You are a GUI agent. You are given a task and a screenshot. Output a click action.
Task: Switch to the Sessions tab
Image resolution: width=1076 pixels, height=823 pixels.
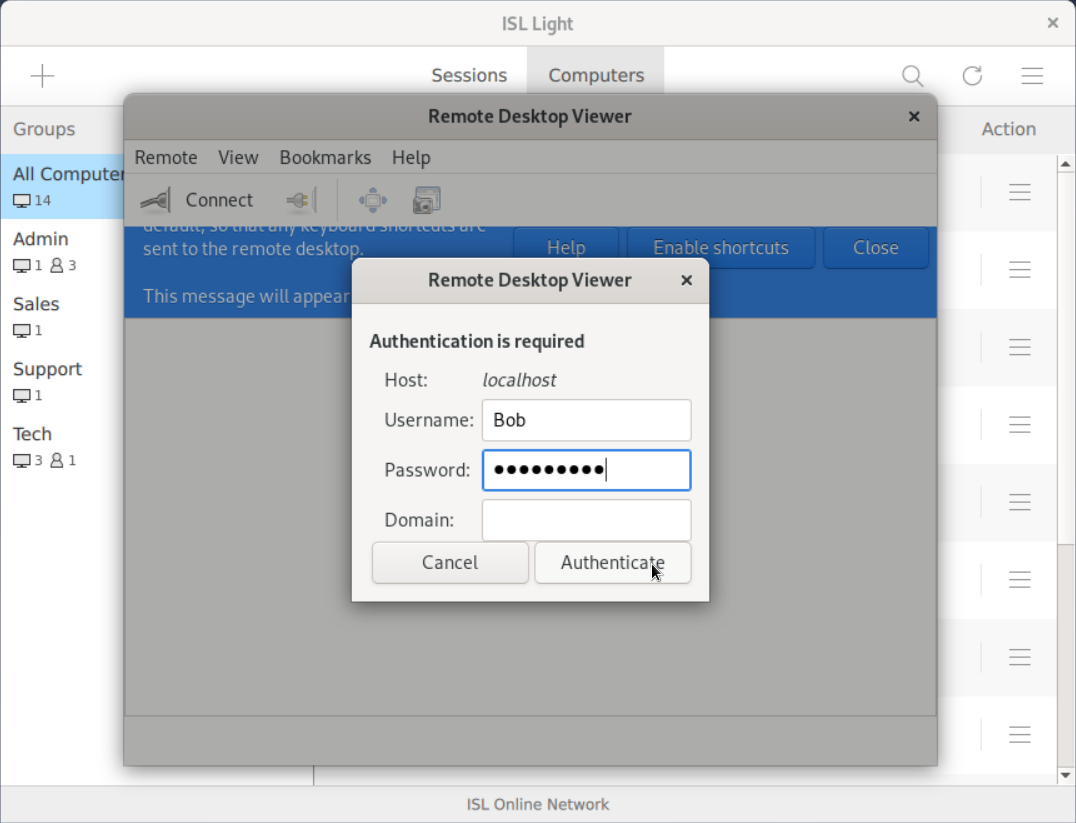point(469,75)
